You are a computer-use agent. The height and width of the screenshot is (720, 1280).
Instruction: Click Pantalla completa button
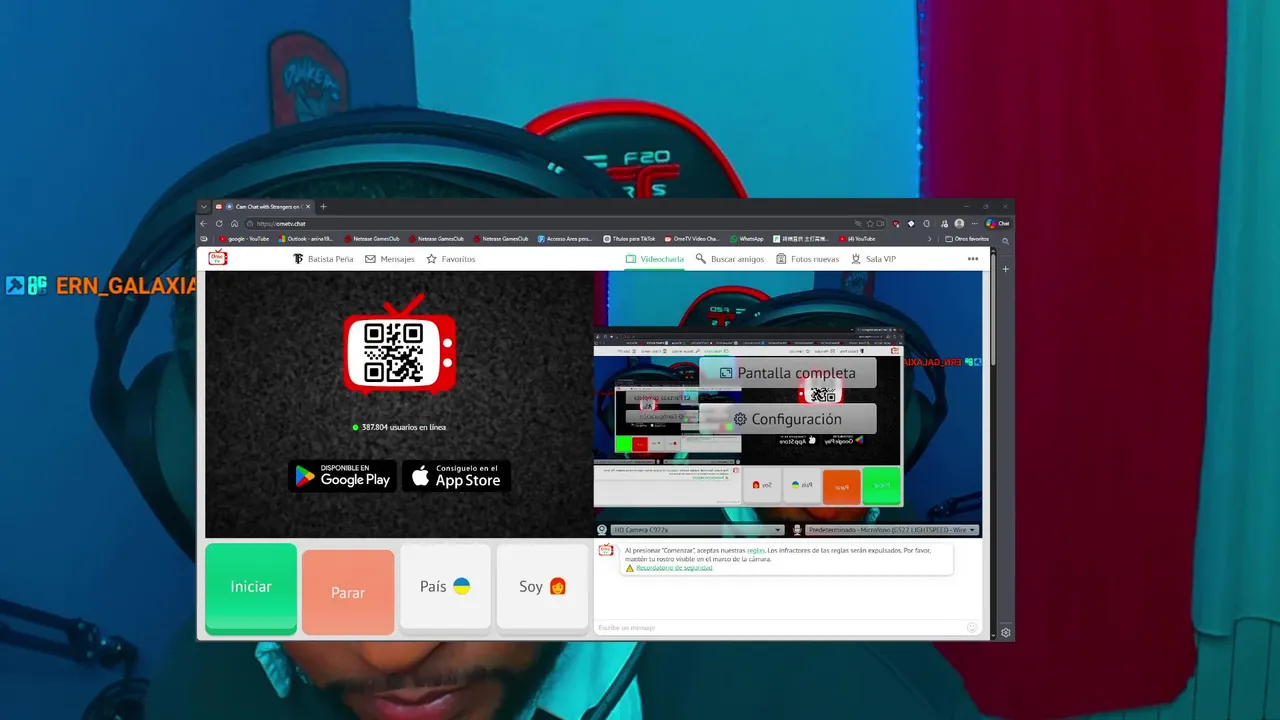tap(788, 373)
